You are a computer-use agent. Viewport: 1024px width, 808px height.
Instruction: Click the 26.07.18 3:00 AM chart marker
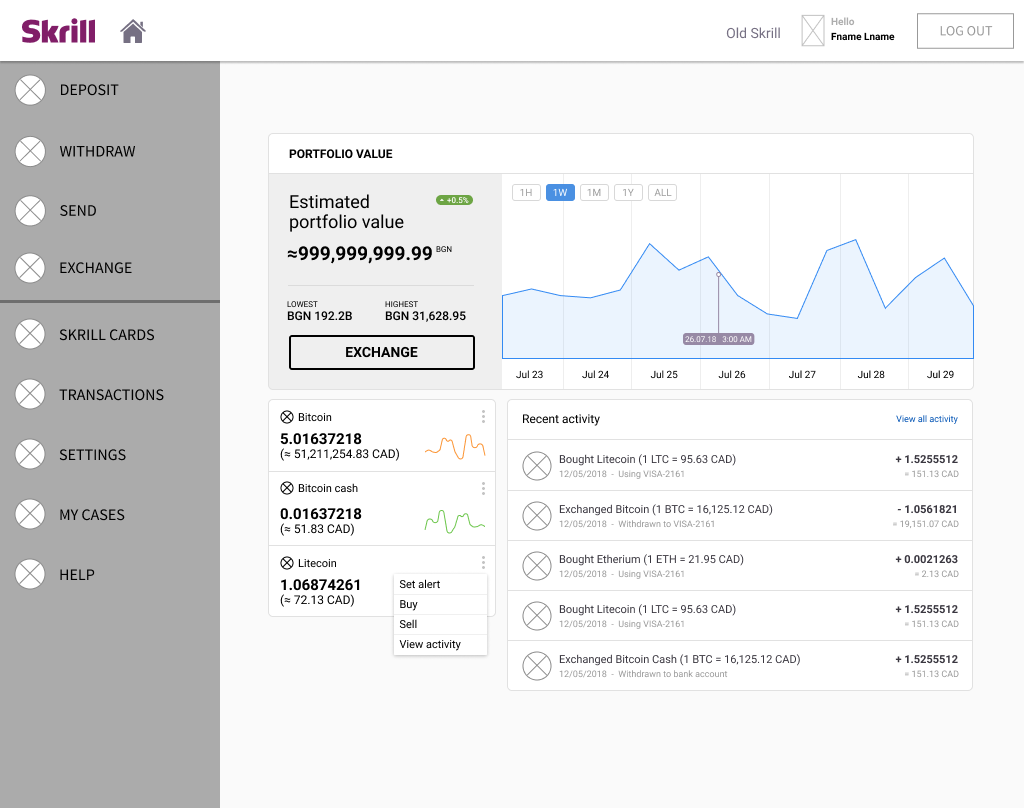(x=718, y=339)
